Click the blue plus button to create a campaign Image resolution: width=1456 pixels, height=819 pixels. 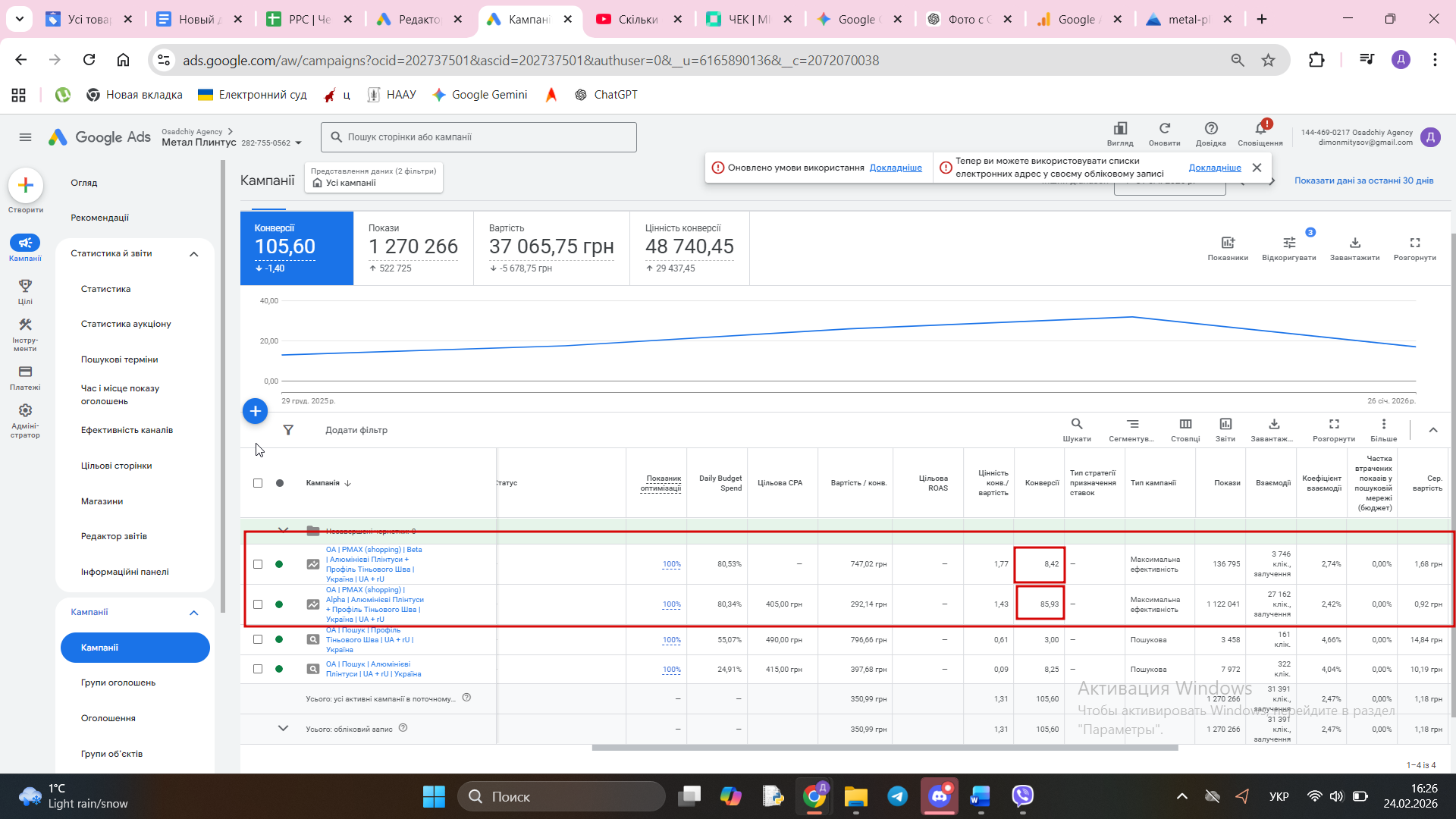(x=255, y=411)
